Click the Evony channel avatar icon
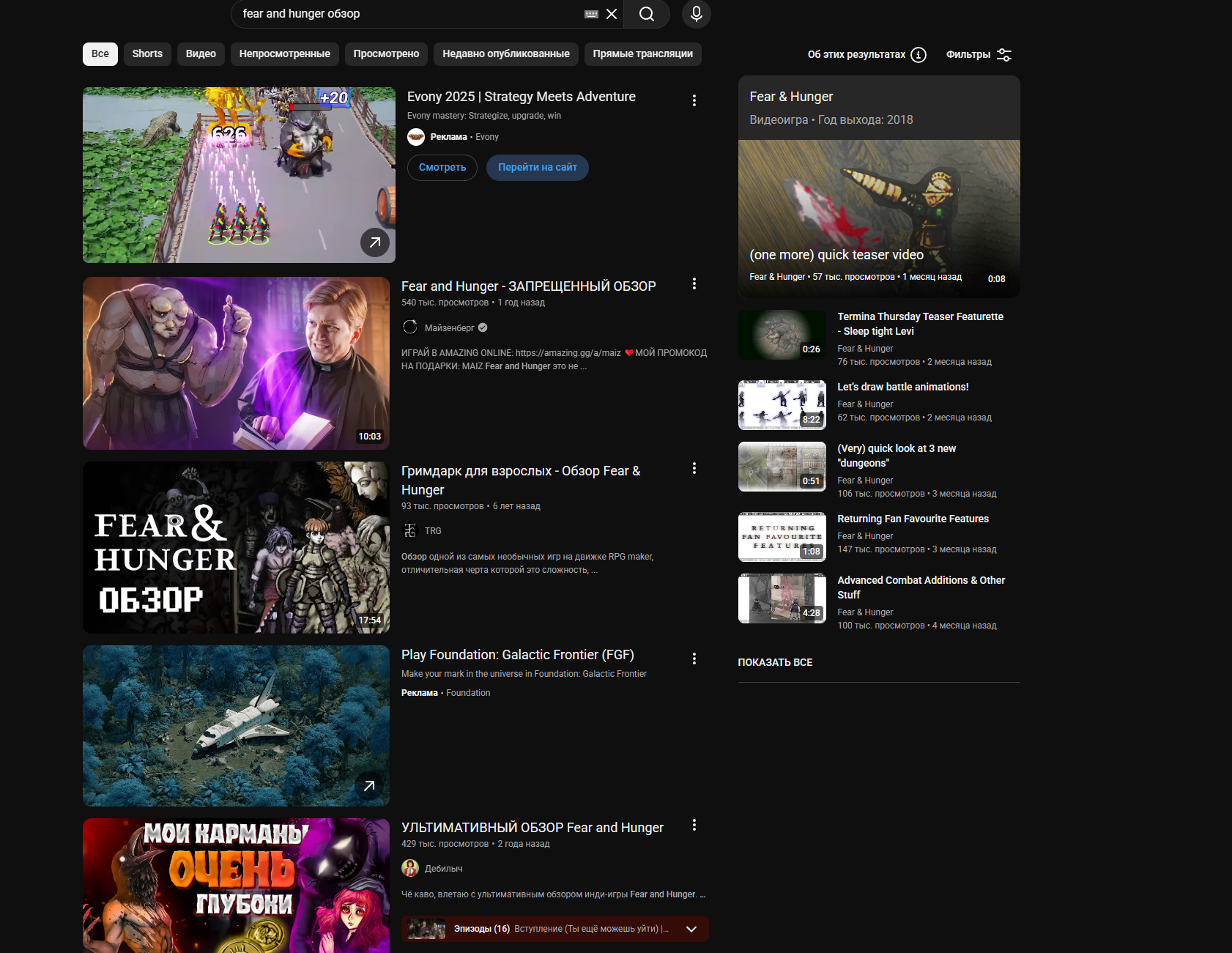The image size is (1232, 953). 416,137
